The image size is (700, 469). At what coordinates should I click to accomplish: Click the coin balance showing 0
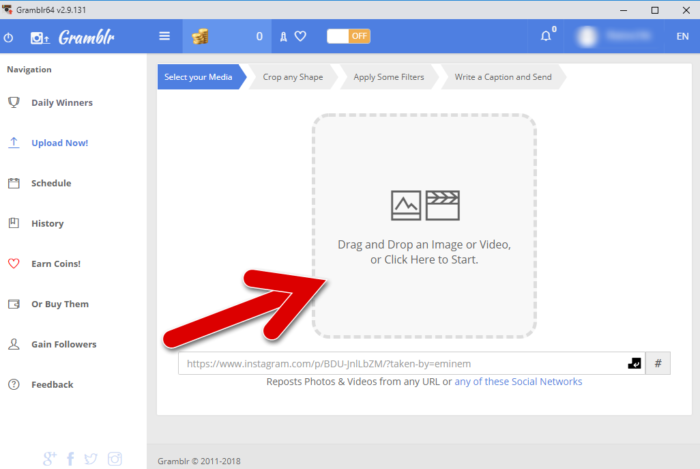tap(259, 37)
